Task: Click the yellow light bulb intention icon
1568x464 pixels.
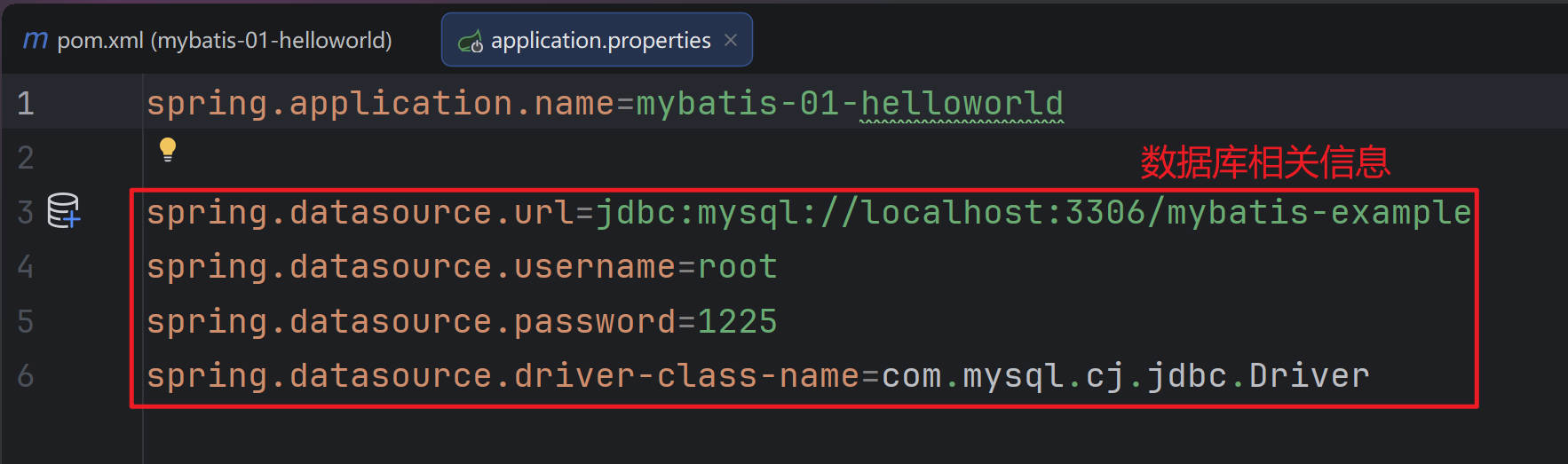Action: click(x=167, y=149)
